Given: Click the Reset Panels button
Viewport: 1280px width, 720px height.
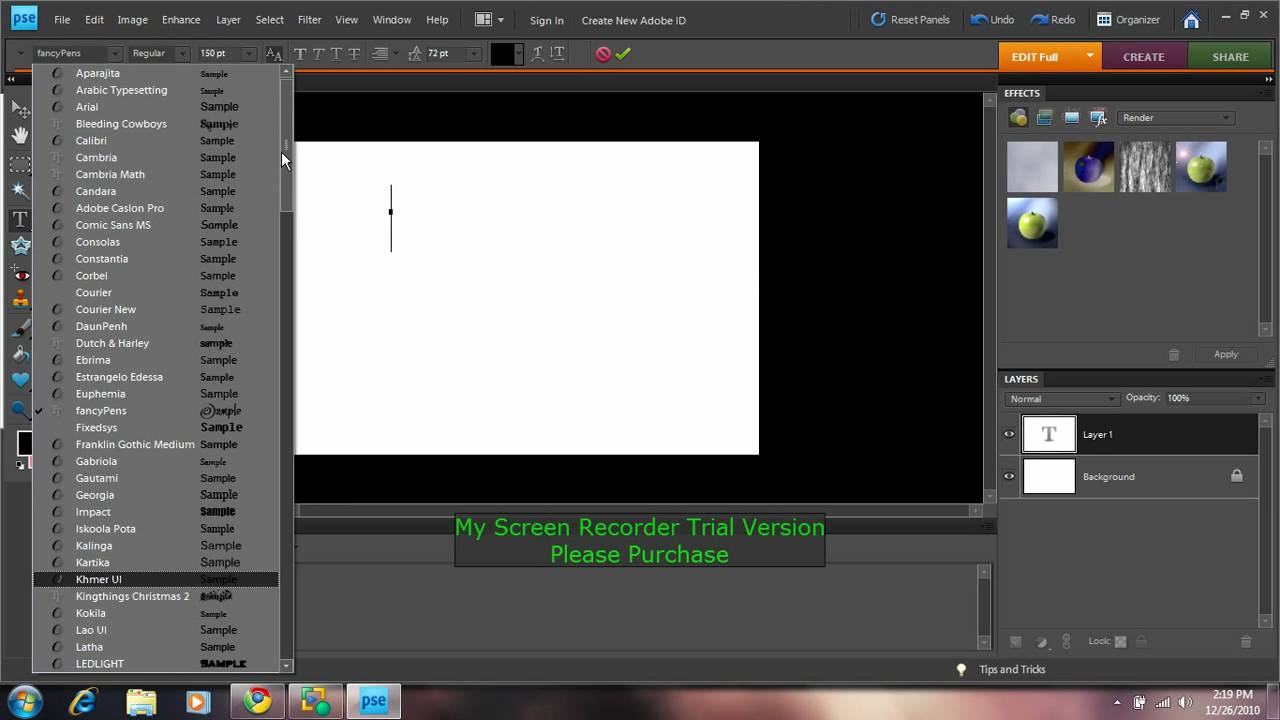Looking at the screenshot, I should (x=910, y=20).
